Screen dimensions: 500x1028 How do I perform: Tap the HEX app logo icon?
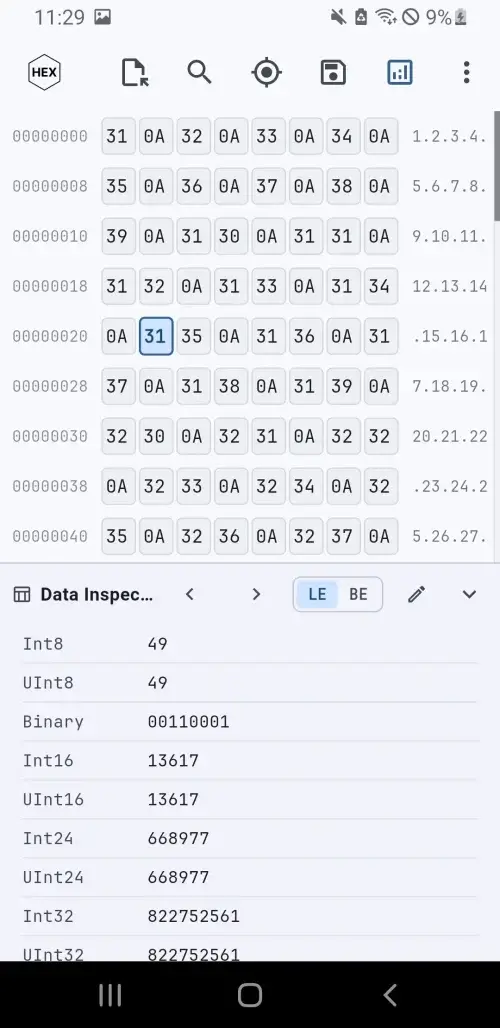pos(45,72)
